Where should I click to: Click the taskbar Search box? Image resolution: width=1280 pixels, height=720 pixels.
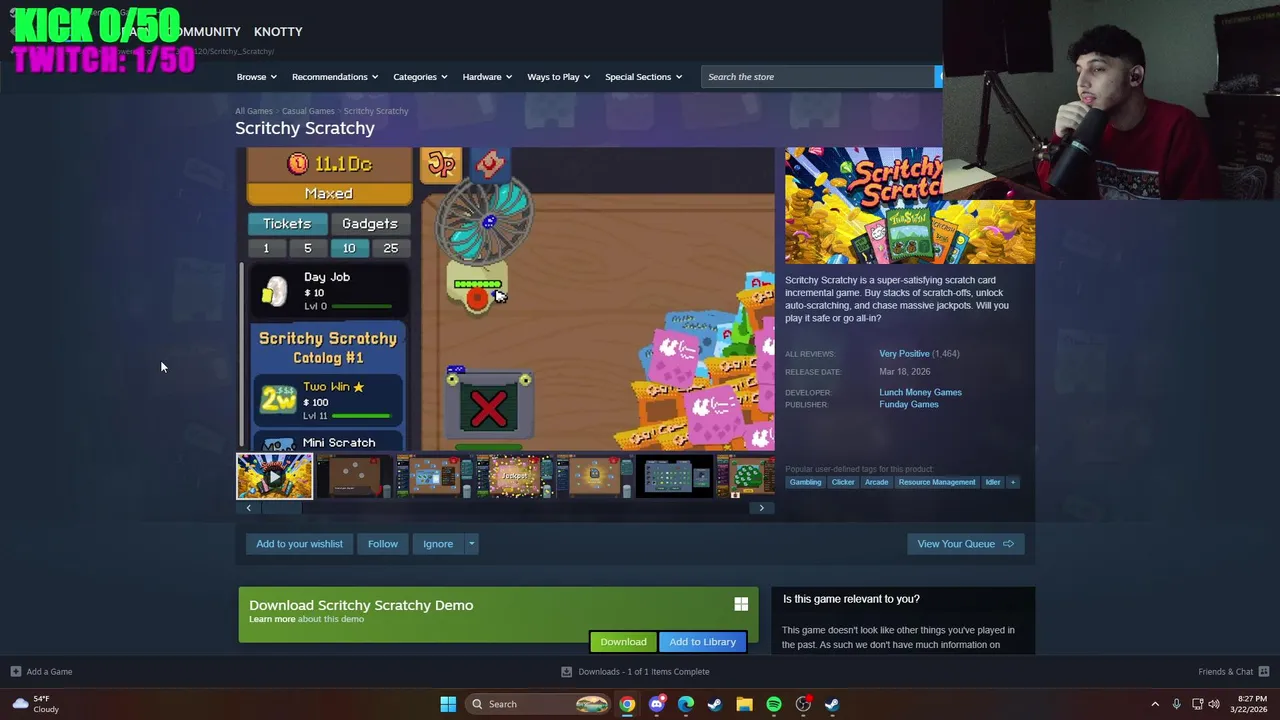[x=538, y=704]
